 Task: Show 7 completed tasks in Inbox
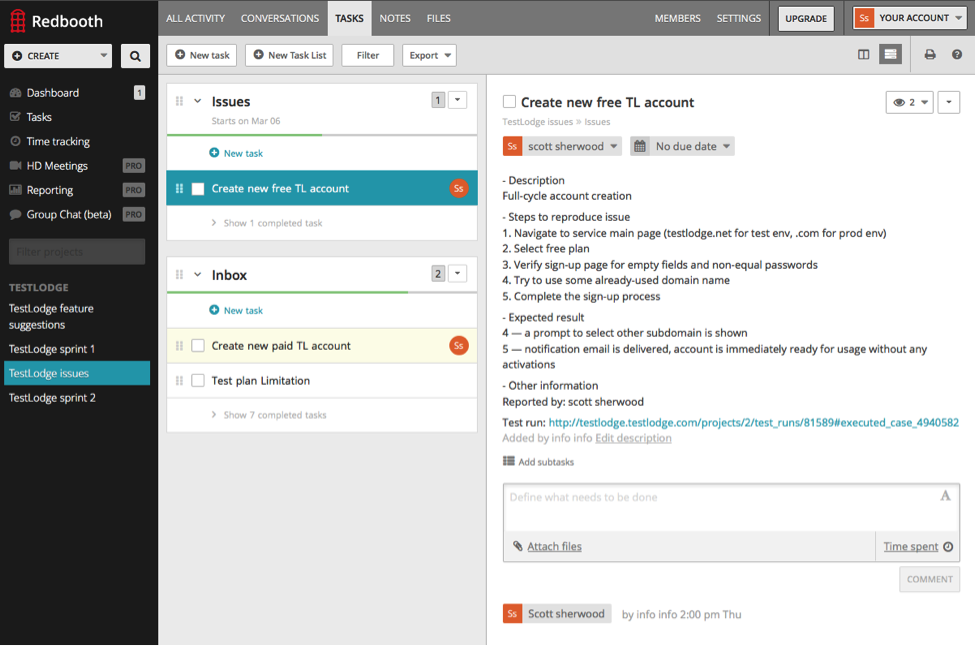tap(274, 415)
